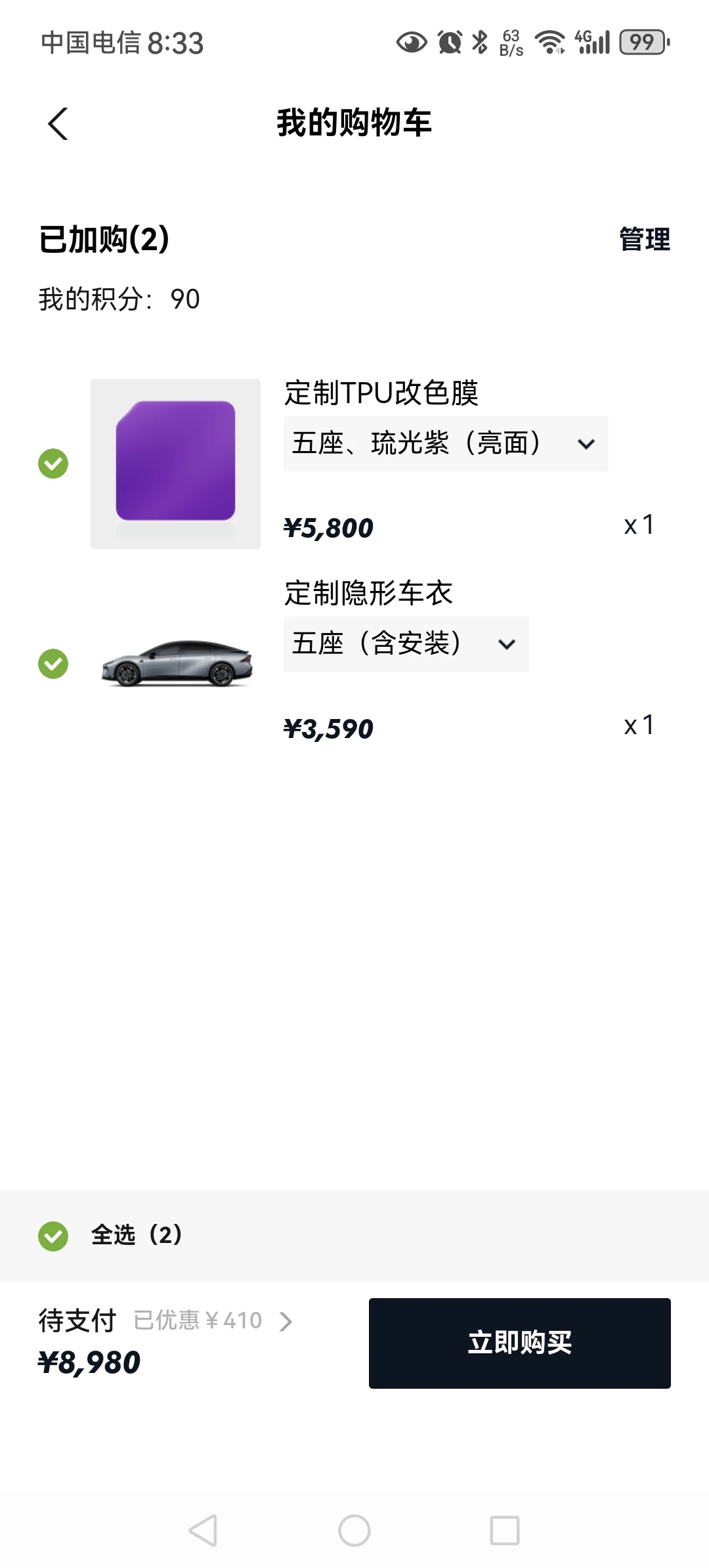Open the 五座（含安装） option dropdown
This screenshot has width=709, height=1568.
coord(406,644)
